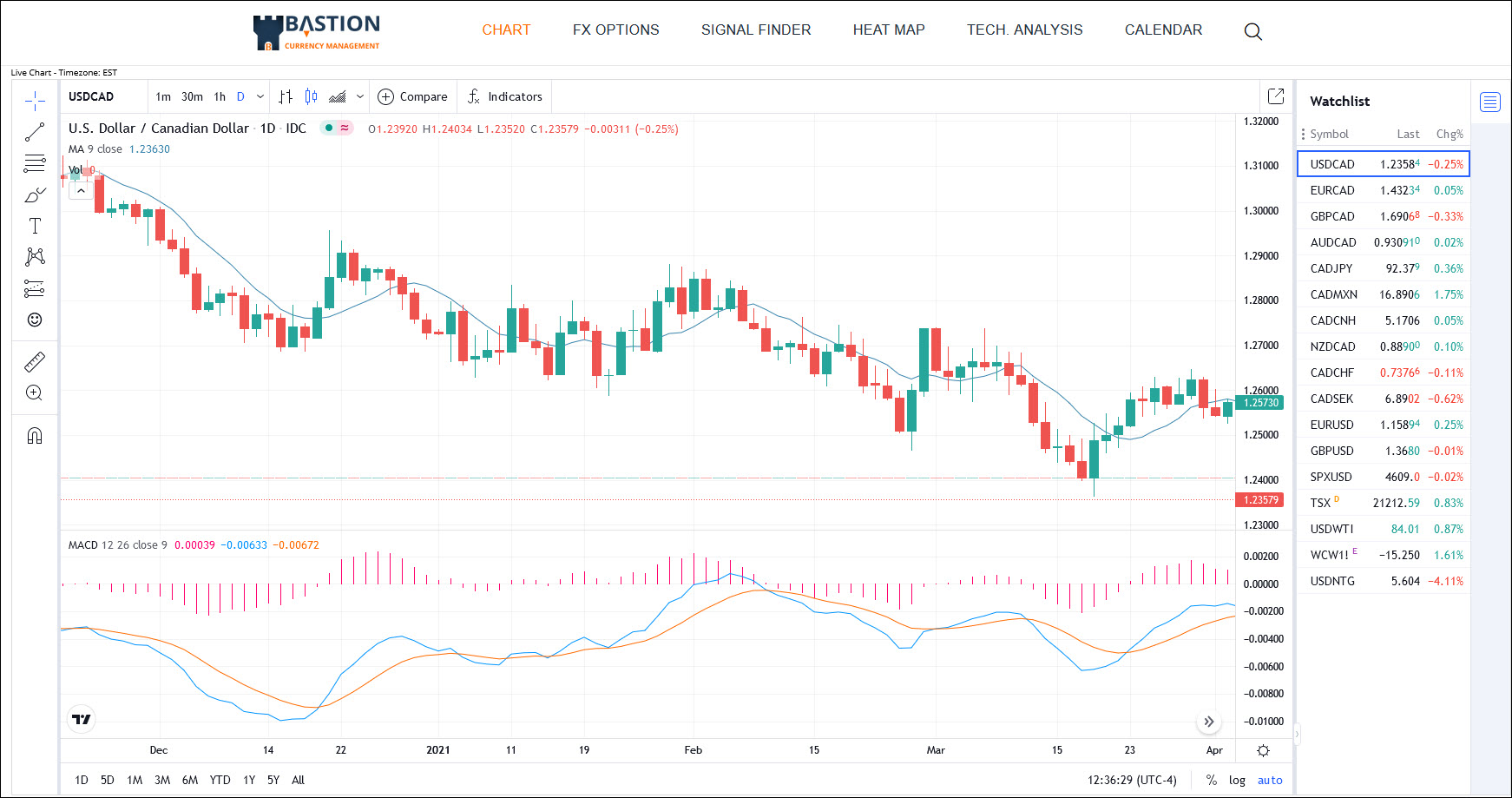The image size is (1512, 798).
Task: Open the site search magnifier
Action: [1252, 31]
